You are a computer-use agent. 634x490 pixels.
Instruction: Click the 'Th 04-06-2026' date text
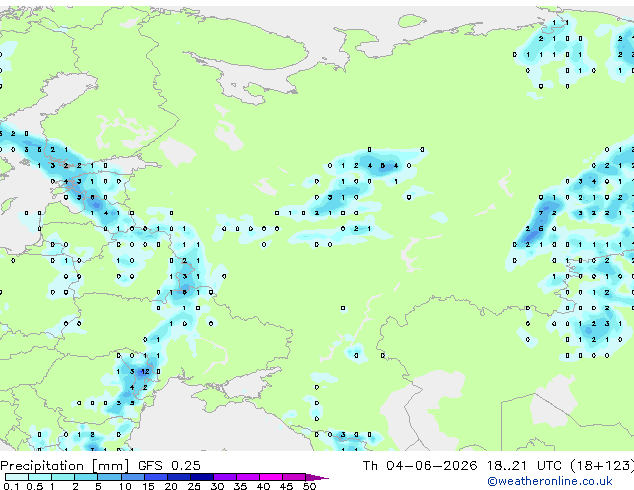[420, 466]
